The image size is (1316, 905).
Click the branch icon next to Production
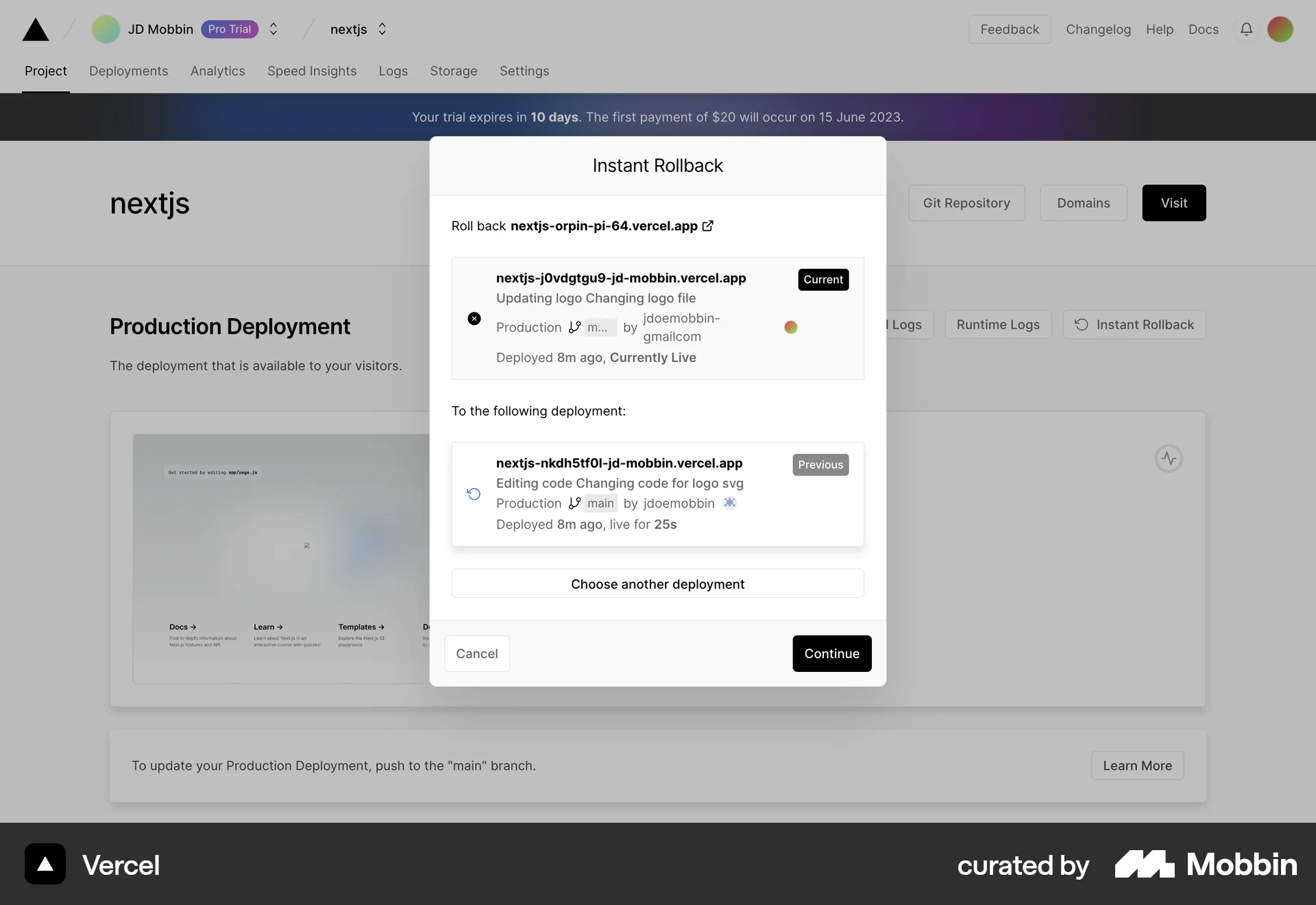[575, 328]
